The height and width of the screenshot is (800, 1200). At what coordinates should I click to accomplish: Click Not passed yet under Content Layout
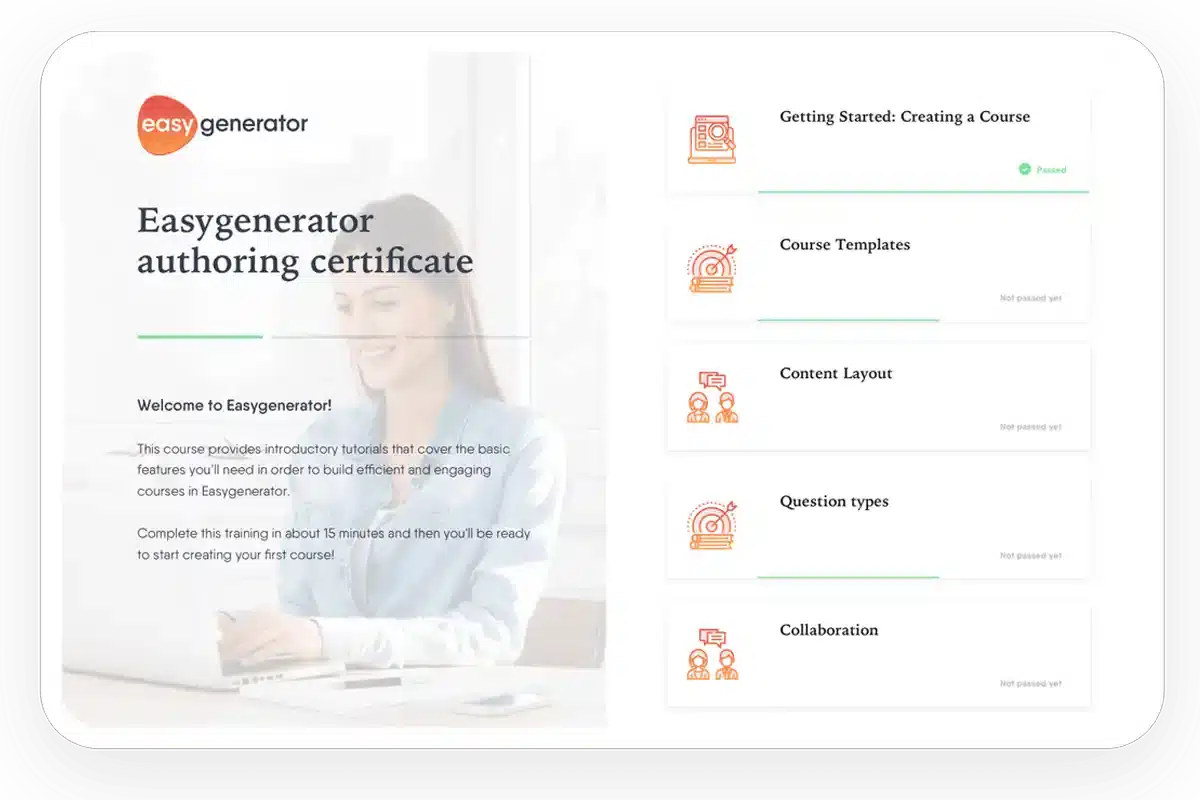click(x=1031, y=427)
